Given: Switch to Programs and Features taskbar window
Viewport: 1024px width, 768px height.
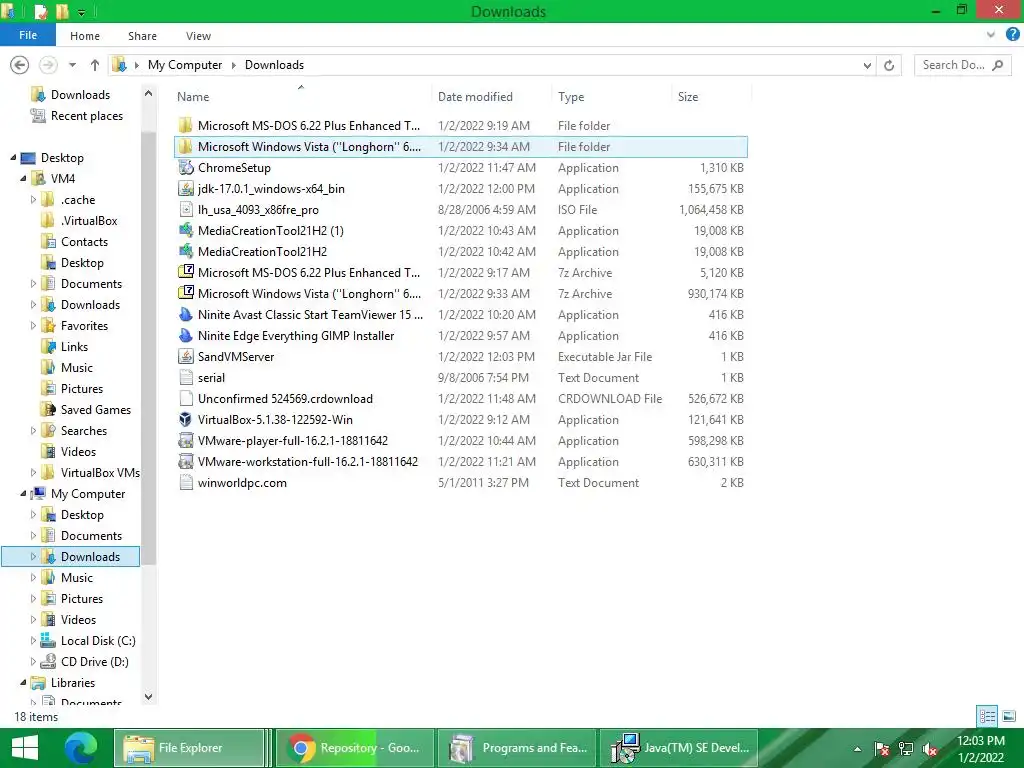Looking at the screenshot, I should [519, 748].
